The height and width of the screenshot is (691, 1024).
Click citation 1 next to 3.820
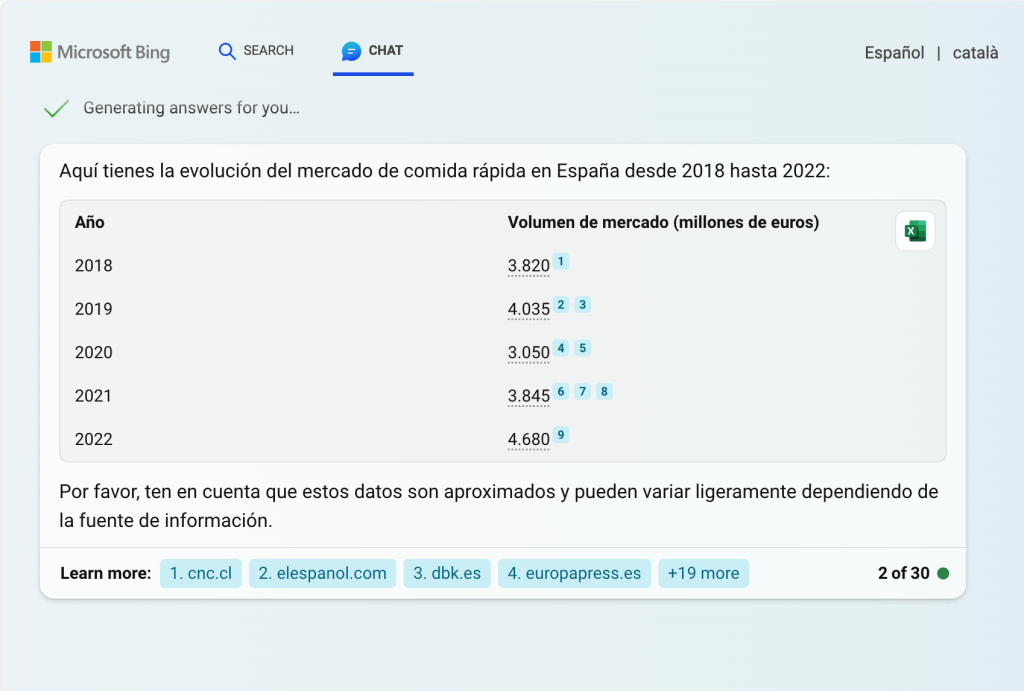click(x=562, y=262)
